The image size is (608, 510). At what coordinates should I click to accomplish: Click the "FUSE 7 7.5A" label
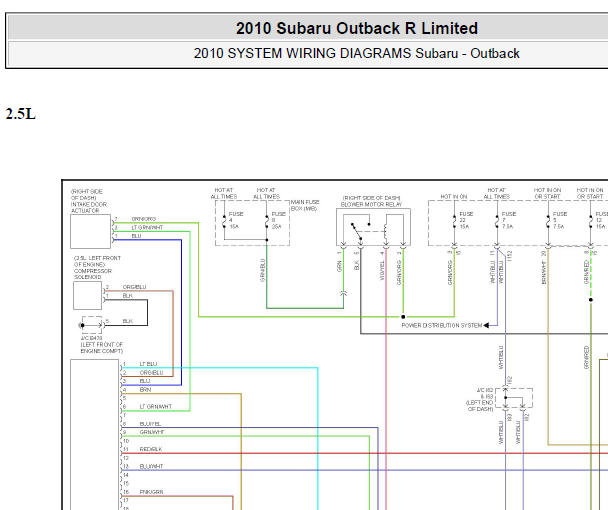tap(508, 220)
